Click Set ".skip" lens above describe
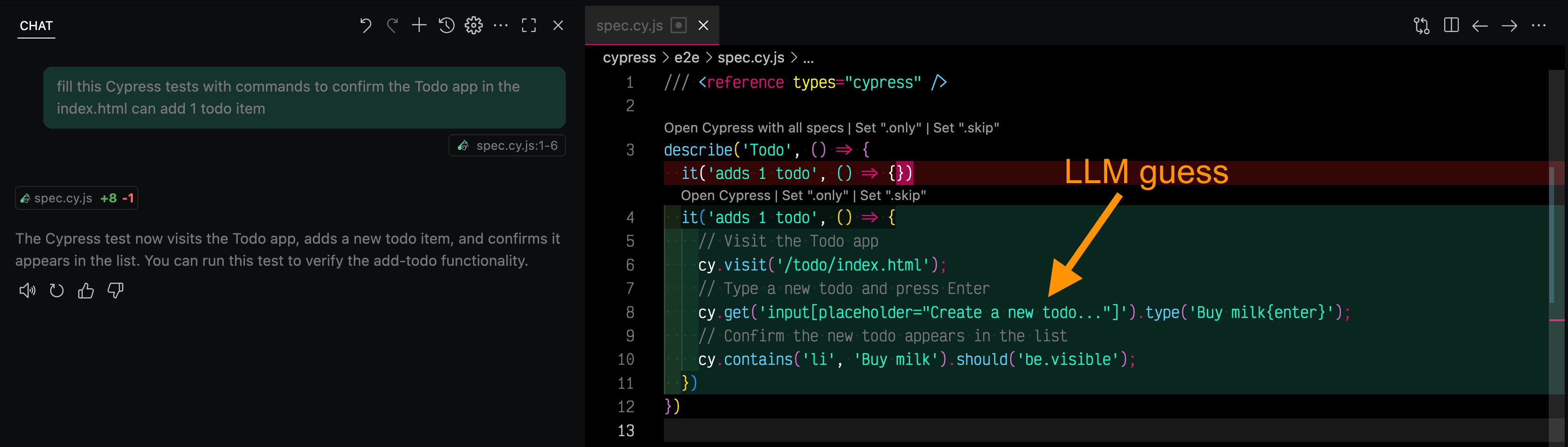Image resolution: width=1568 pixels, height=447 pixels. point(966,128)
